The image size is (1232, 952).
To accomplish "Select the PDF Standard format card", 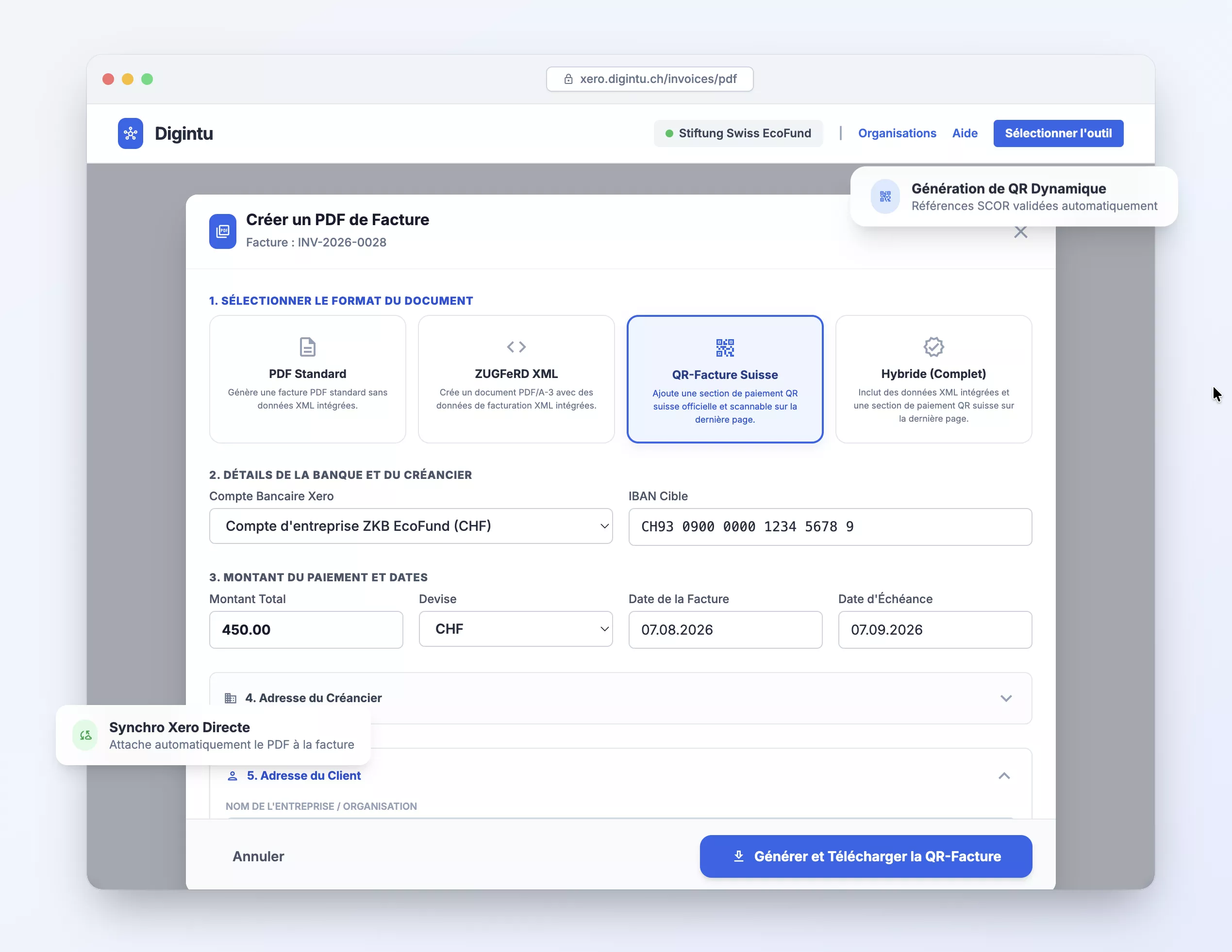I will [x=307, y=379].
